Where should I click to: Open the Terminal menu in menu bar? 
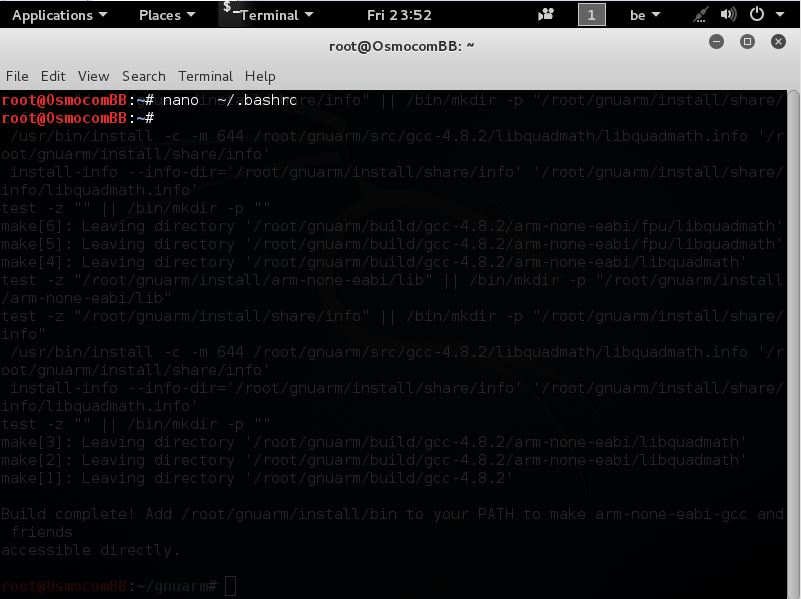(x=205, y=76)
